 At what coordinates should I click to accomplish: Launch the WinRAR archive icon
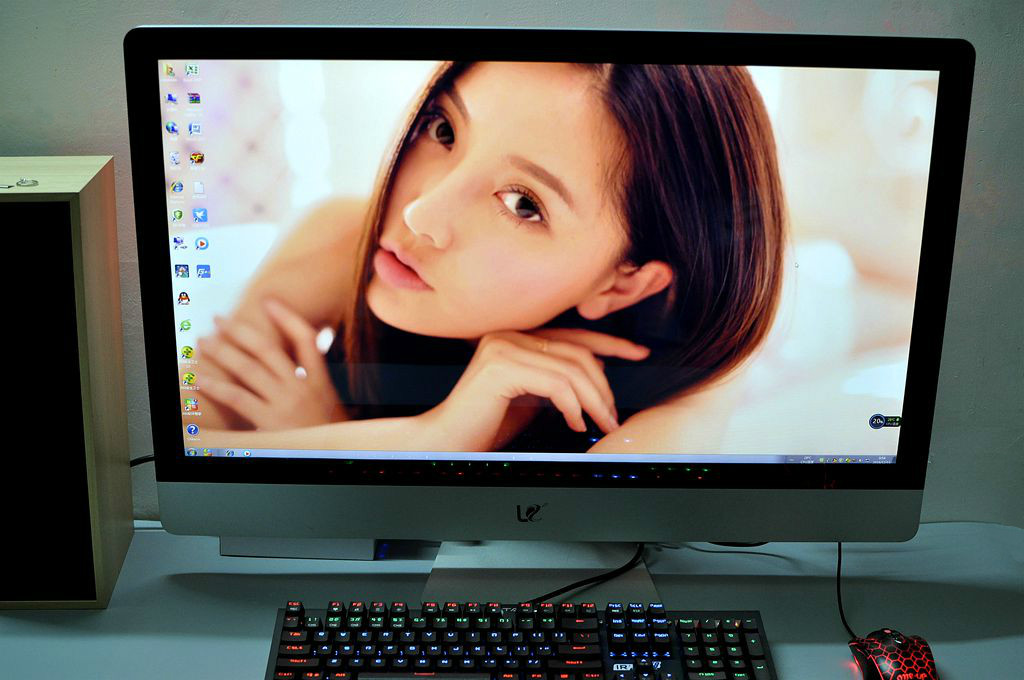[x=193, y=99]
